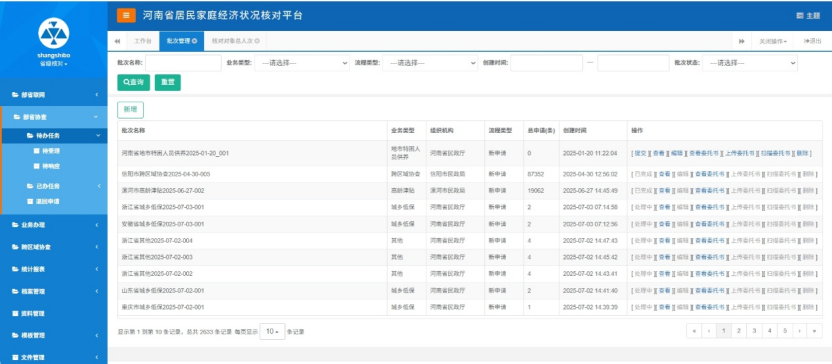
Task: Collapse the 部省协查 sidebar menu
Action: click(55, 117)
